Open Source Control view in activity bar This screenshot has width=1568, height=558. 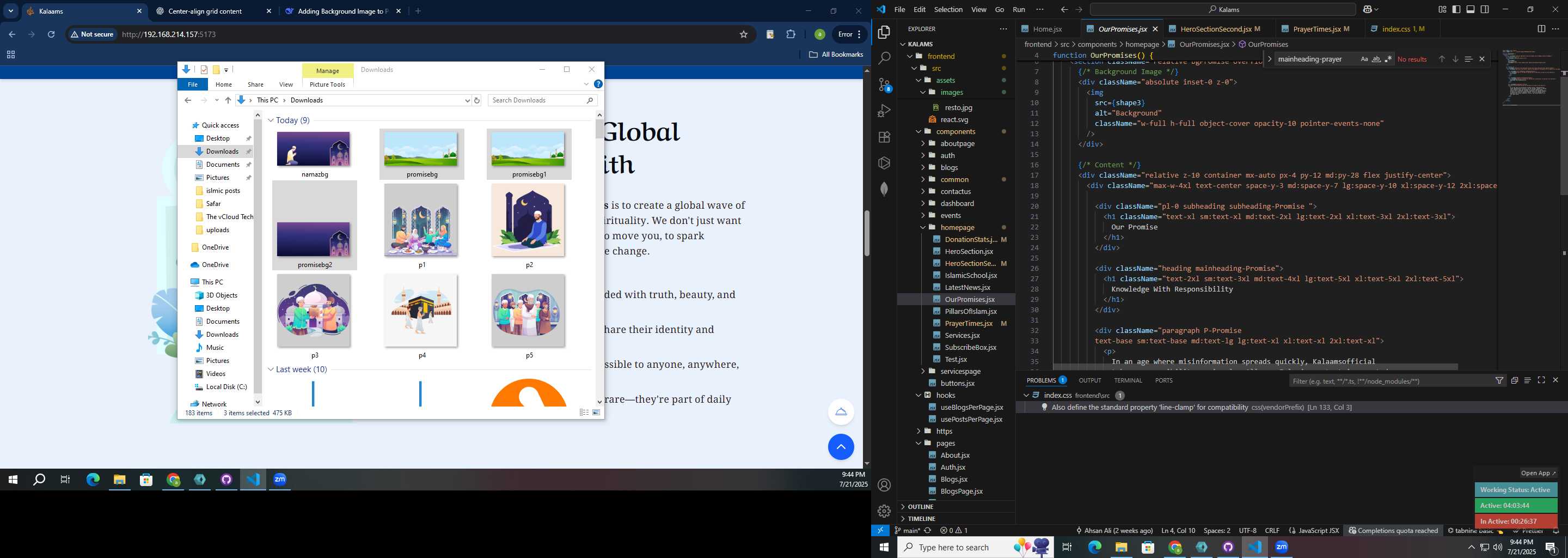pyautogui.click(x=884, y=84)
